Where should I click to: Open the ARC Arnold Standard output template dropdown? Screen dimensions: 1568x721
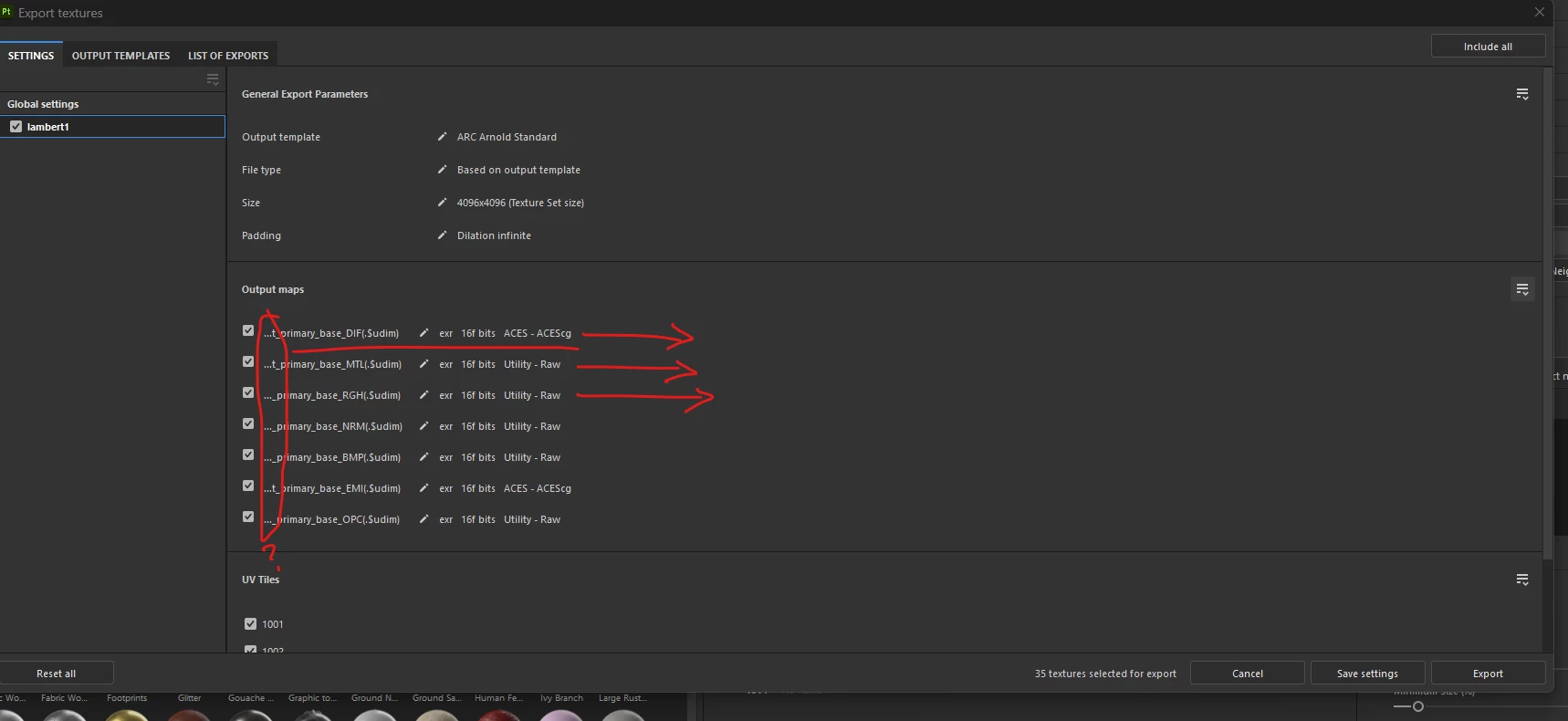tap(507, 137)
